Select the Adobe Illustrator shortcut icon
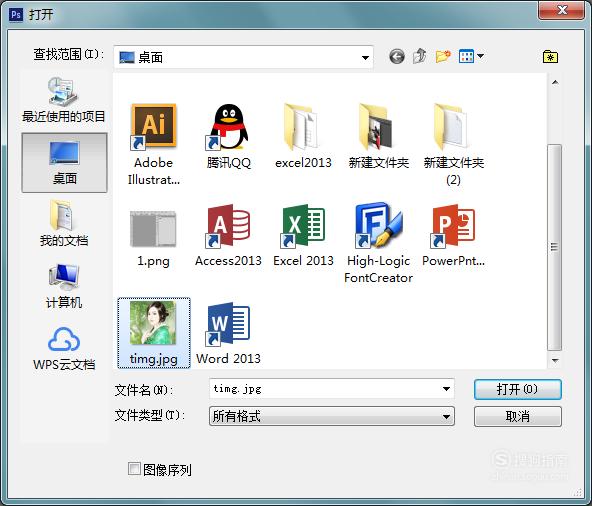Screen dimensions: 592x506 pyautogui.click(x=153, y=126)
